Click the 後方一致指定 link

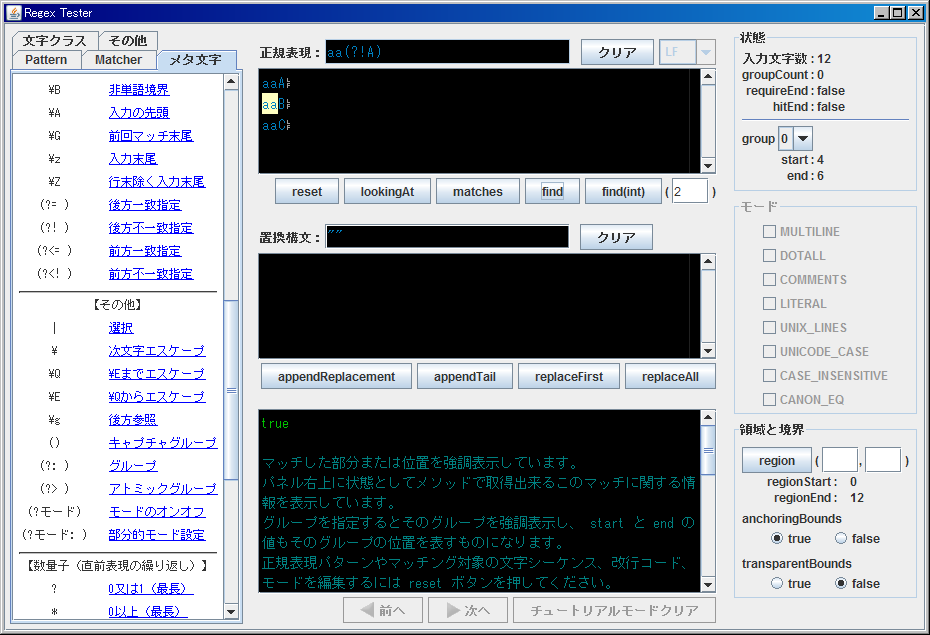[x=145, y=205]
